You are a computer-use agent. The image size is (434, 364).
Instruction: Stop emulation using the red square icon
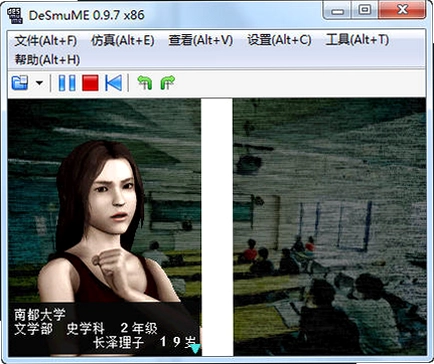coord(90,83)
